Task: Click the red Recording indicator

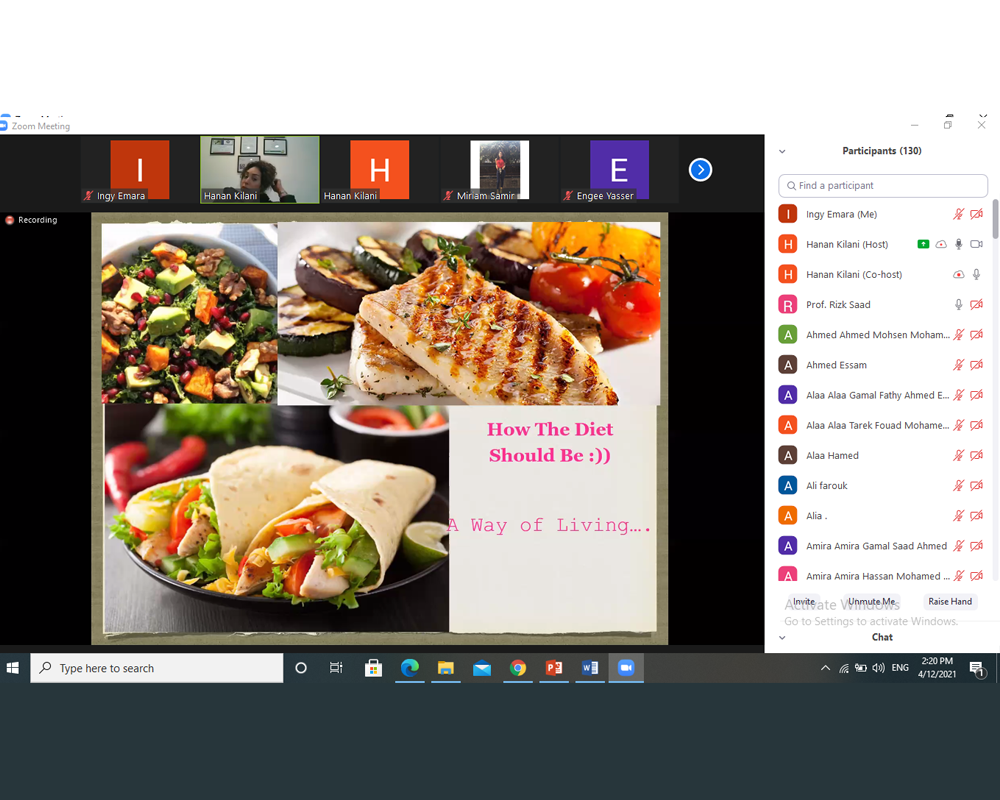Action: point(32,220)
